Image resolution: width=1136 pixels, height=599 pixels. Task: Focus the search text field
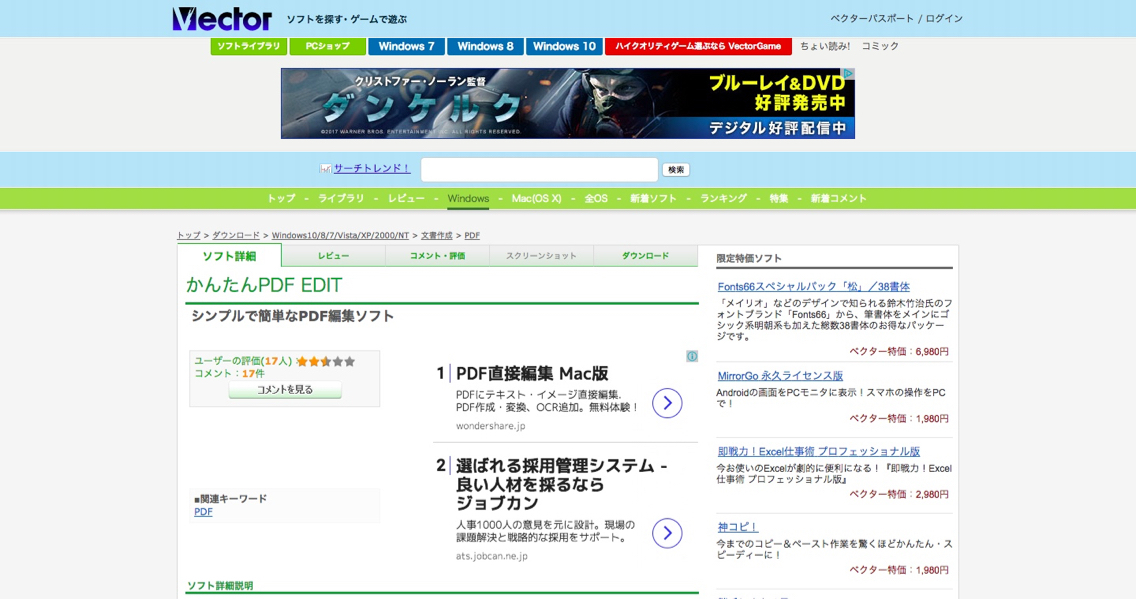[x=539, y=170]
